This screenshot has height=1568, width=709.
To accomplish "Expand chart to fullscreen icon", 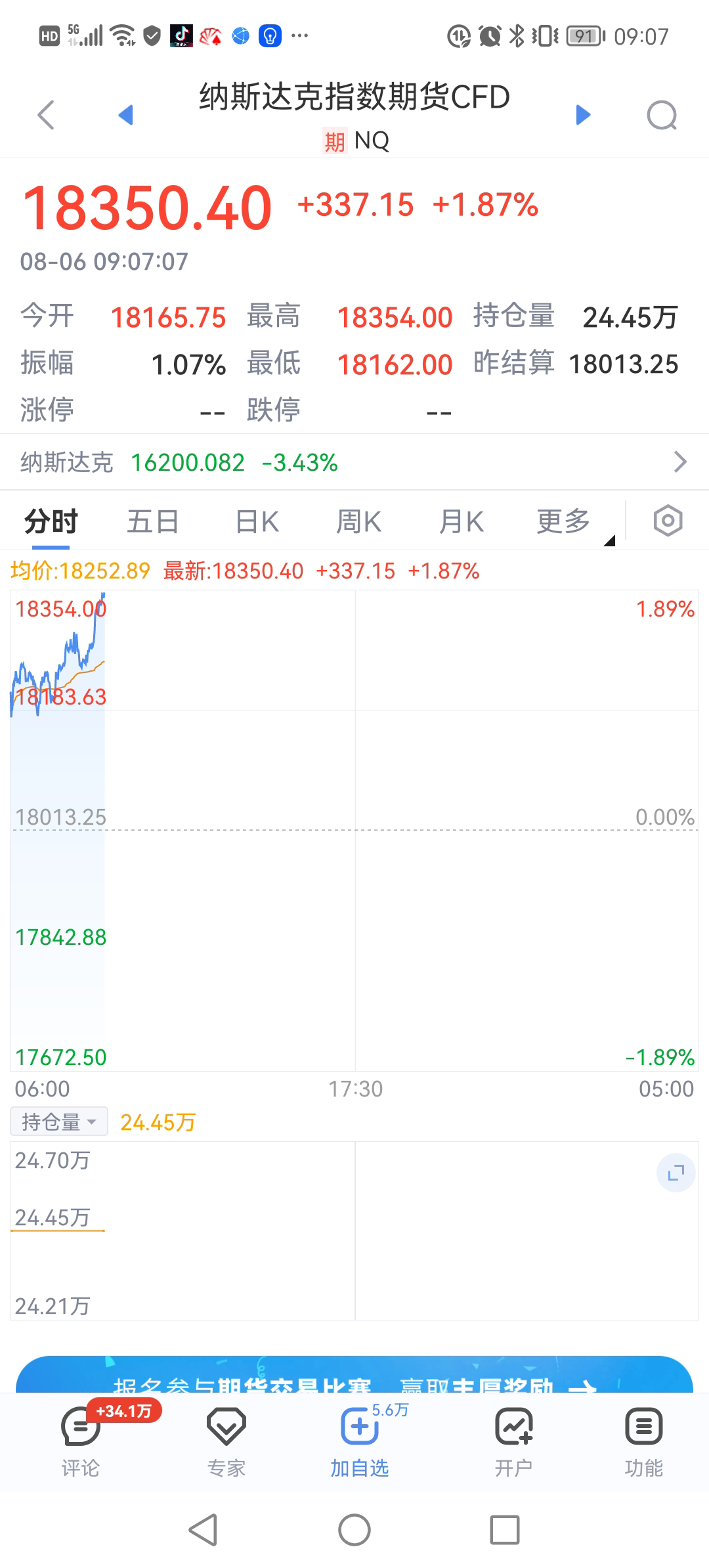I will click(x=676, y=1173).
